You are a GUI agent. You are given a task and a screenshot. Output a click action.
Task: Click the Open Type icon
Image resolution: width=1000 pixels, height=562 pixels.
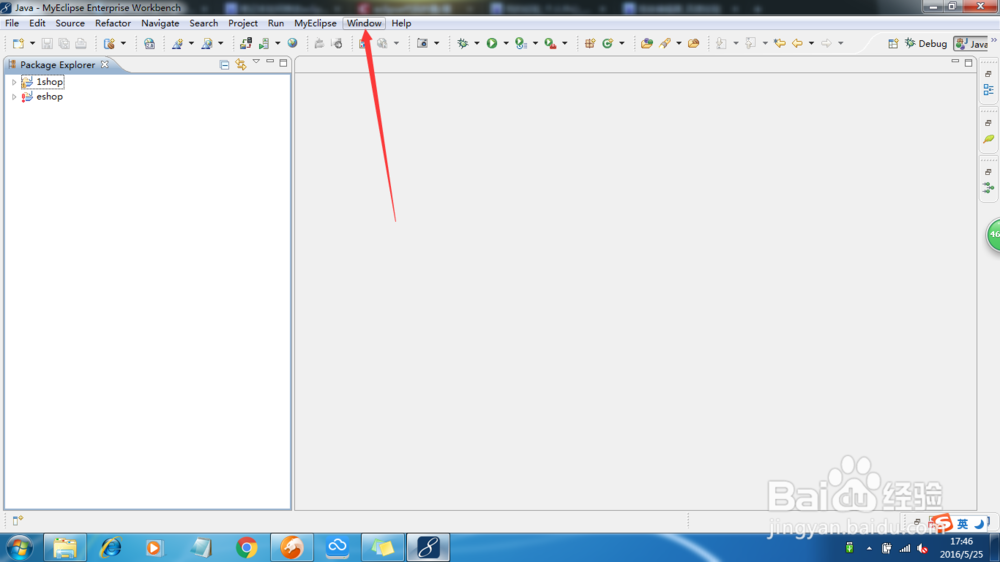[647, 43]
